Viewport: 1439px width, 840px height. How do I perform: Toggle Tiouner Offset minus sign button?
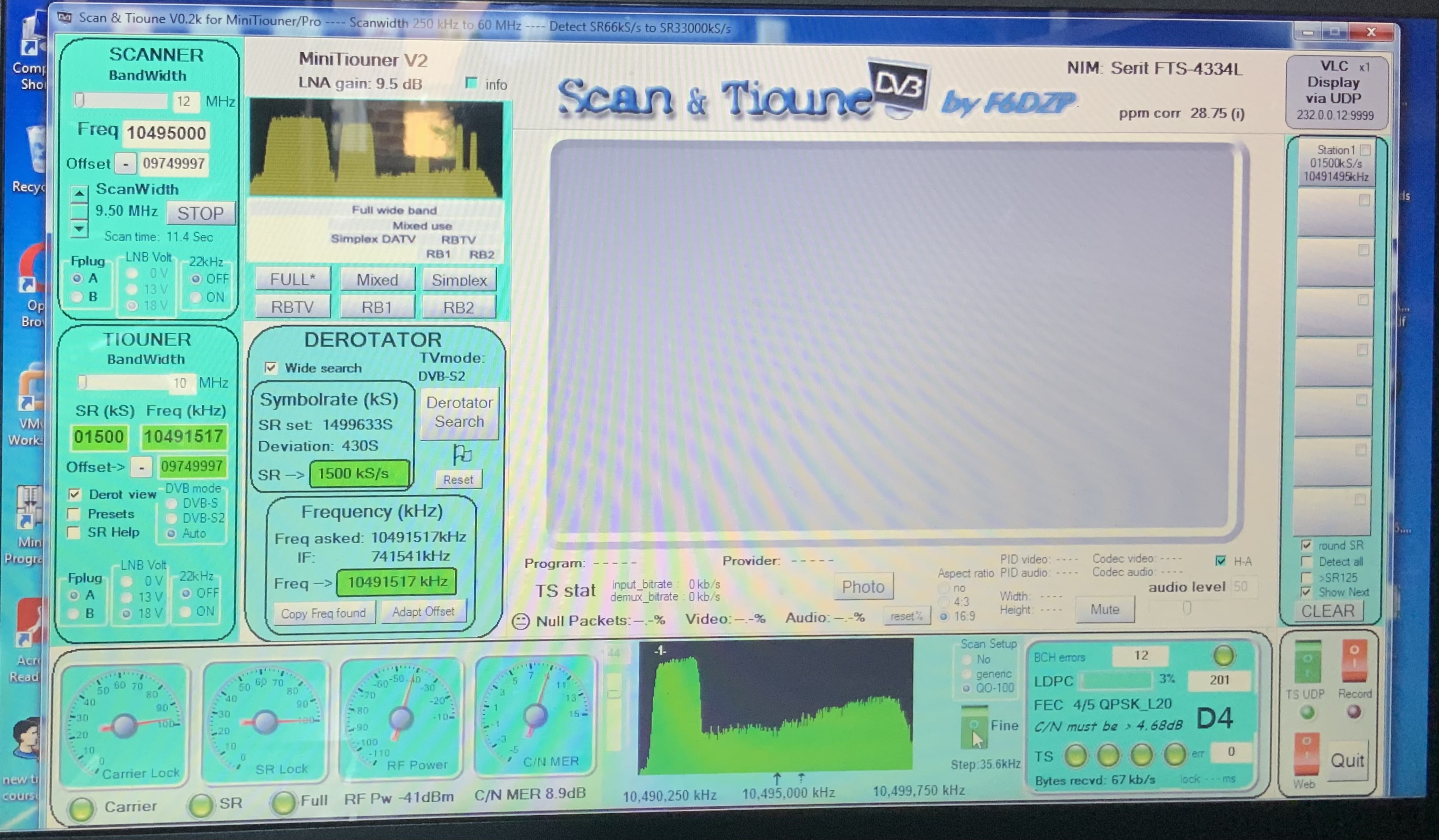click(x=141, y=467)
